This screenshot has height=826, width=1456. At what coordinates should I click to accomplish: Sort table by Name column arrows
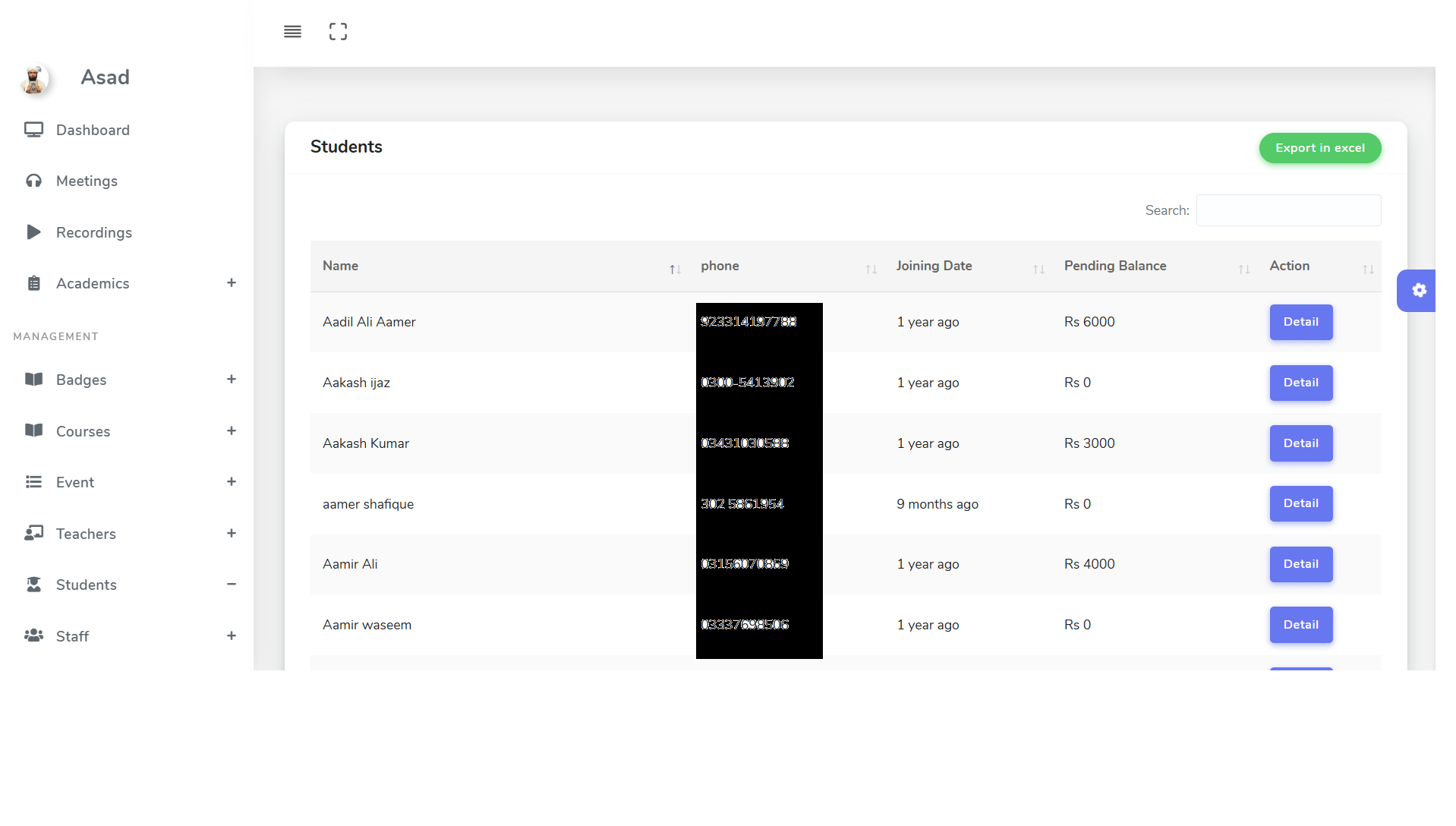(675, 270)
